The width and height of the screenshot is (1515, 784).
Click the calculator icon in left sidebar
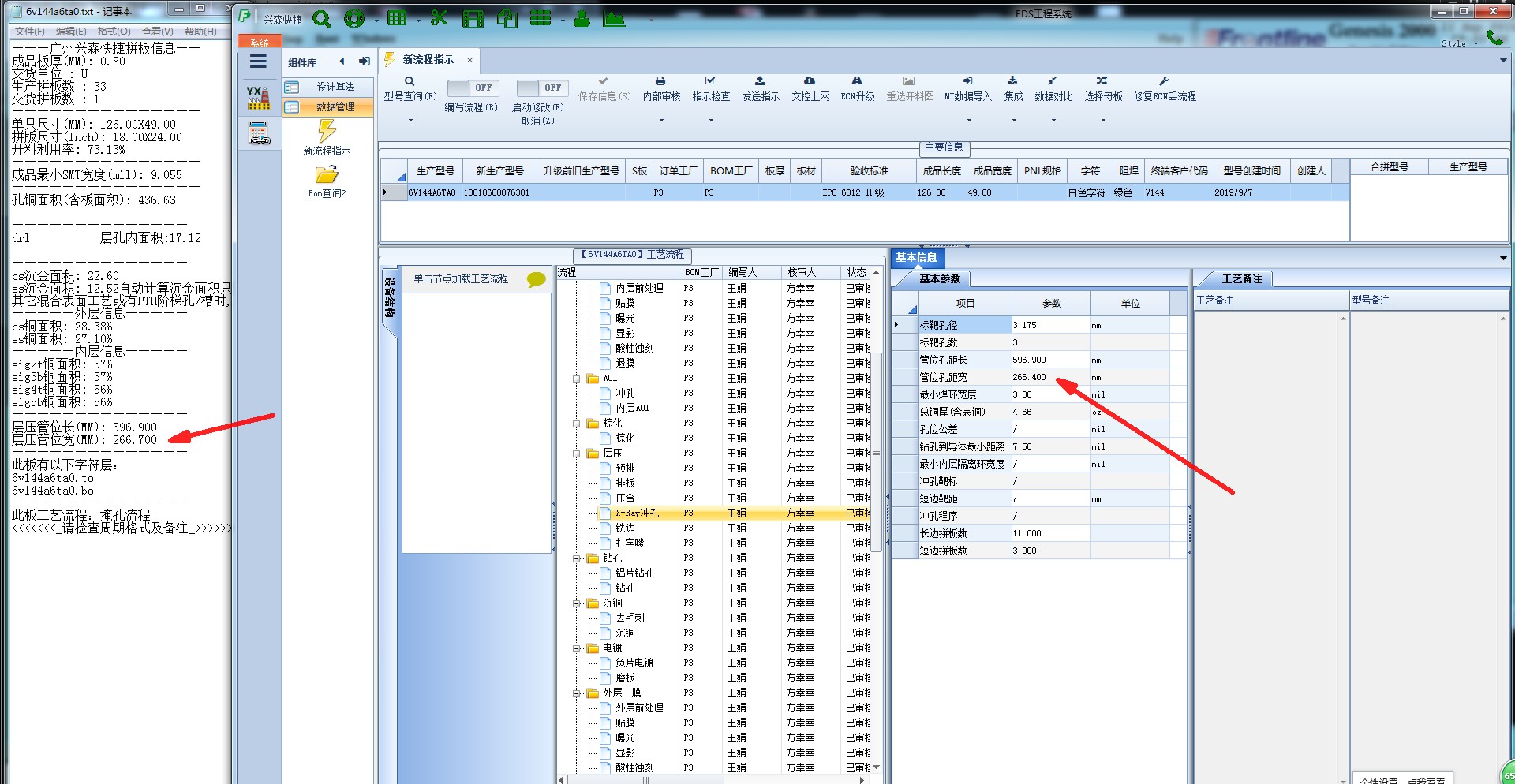(x=260, y=133)
